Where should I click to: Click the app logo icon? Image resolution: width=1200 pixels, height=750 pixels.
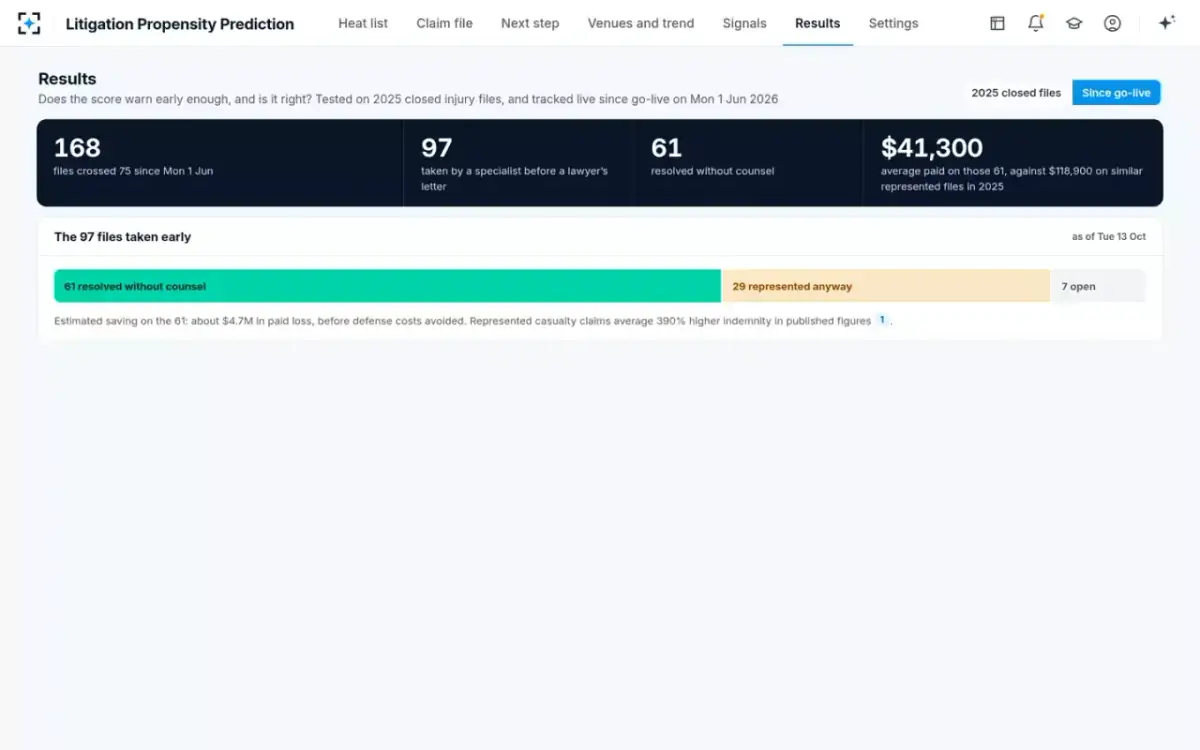point(29,23)
